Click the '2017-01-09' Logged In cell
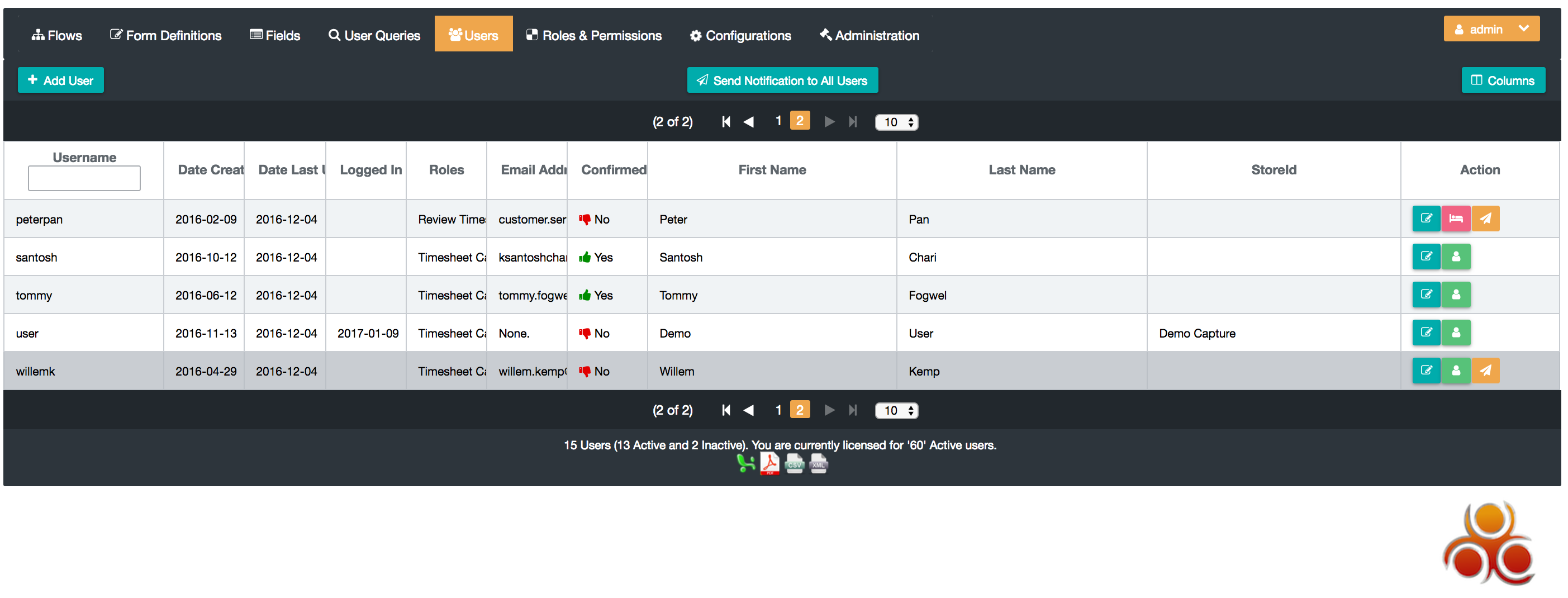 click(367, 333)
